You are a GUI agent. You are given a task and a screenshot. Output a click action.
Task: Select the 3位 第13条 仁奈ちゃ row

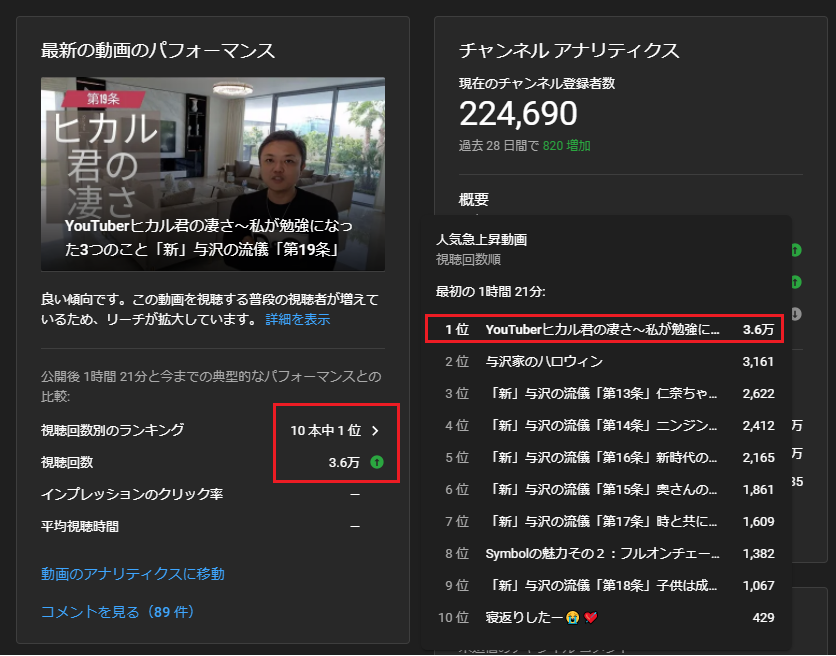[604, 394]
